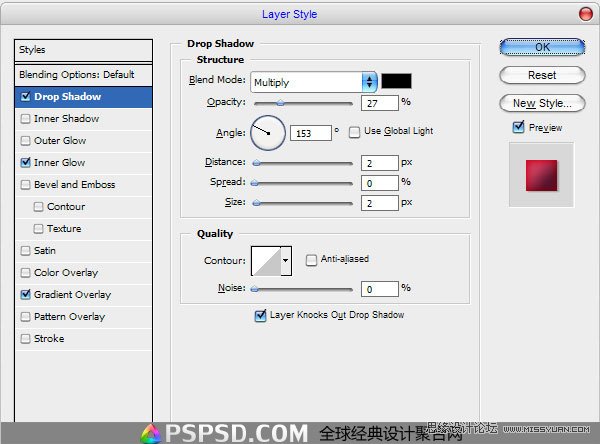Click the Size value field
Image resolution: width=600 pixels, height=444 pixels.
pos(380,203)
